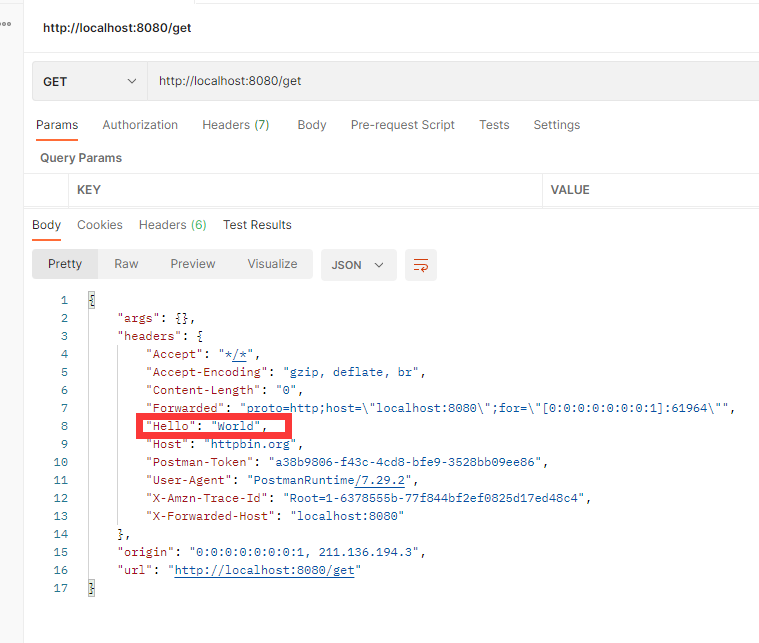
Task: Click the "PostmanRuntime/7.29.2" value
Action: (x=330, y=480)
